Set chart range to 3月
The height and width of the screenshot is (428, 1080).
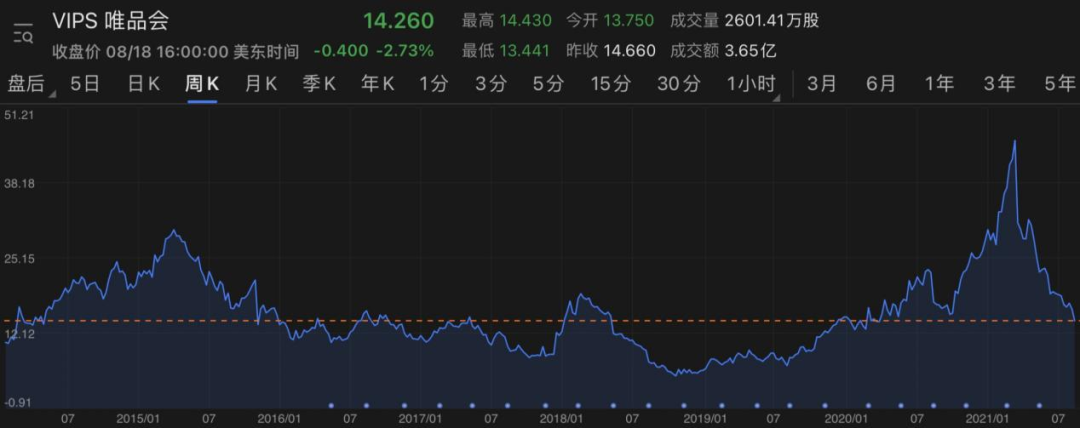pyautogui.click(x=822, y=84)
